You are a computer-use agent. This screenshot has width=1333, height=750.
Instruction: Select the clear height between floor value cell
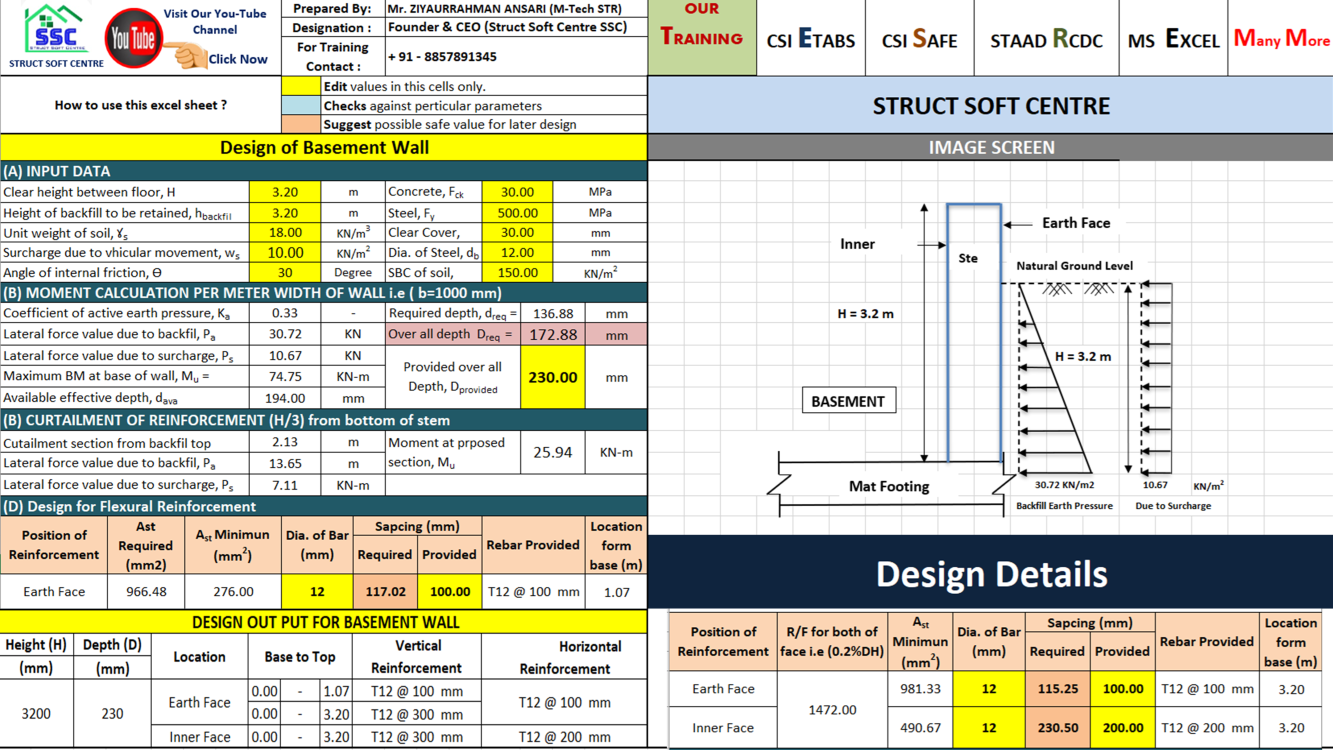(284, 192)
